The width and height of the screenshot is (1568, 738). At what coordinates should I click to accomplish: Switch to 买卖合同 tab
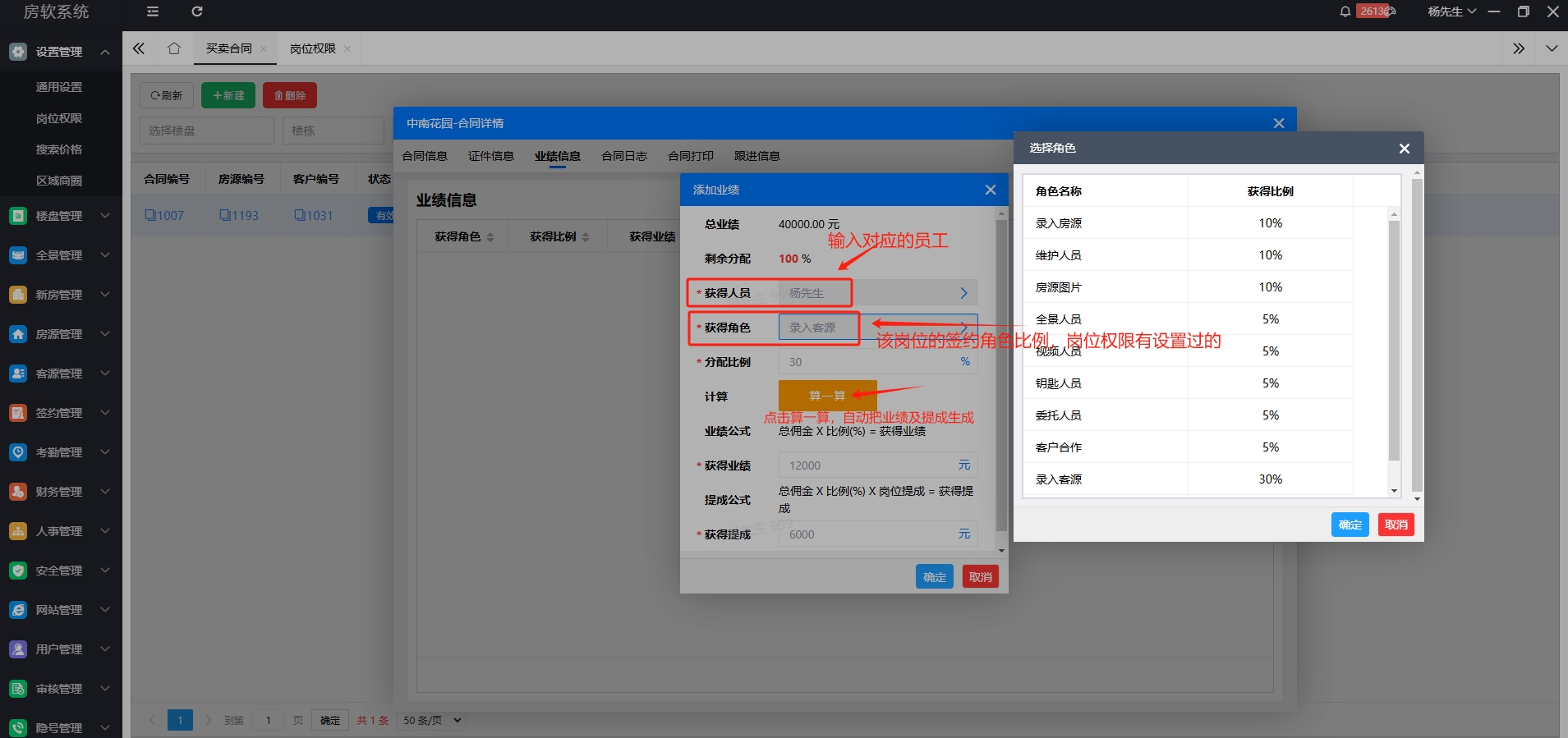[229, 48]
